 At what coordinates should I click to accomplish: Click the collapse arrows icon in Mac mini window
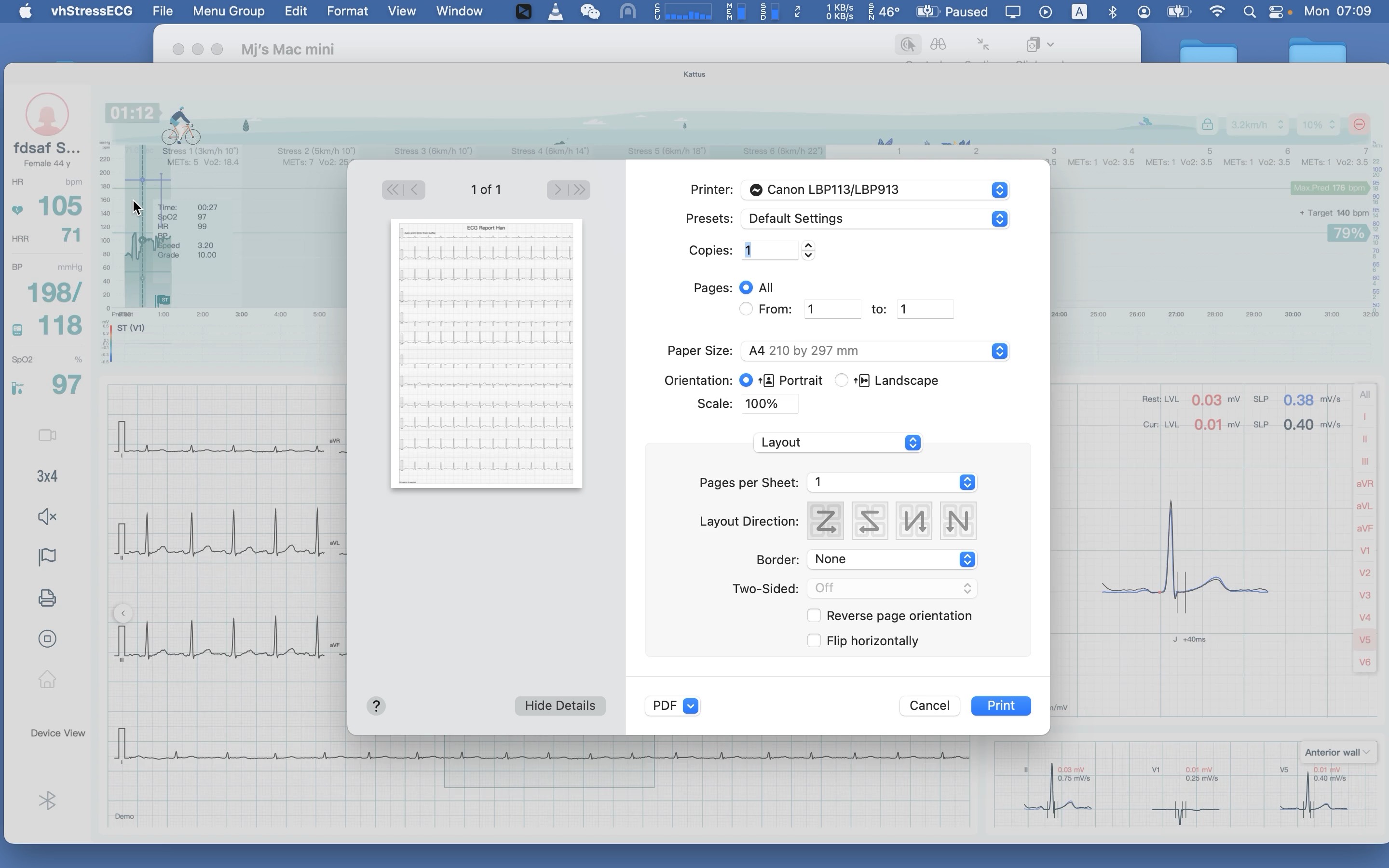(x=982, y=44)
